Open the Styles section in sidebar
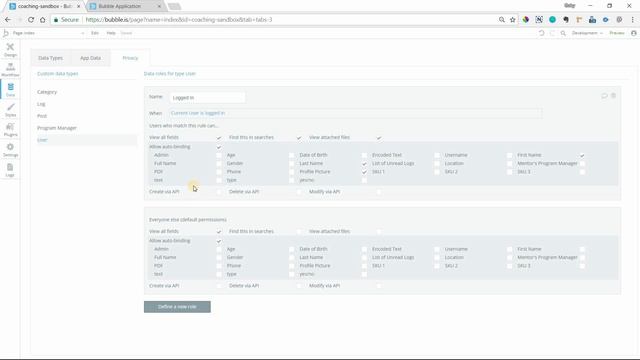The height and width of the screenshot is (360, 640). point(10,110)
